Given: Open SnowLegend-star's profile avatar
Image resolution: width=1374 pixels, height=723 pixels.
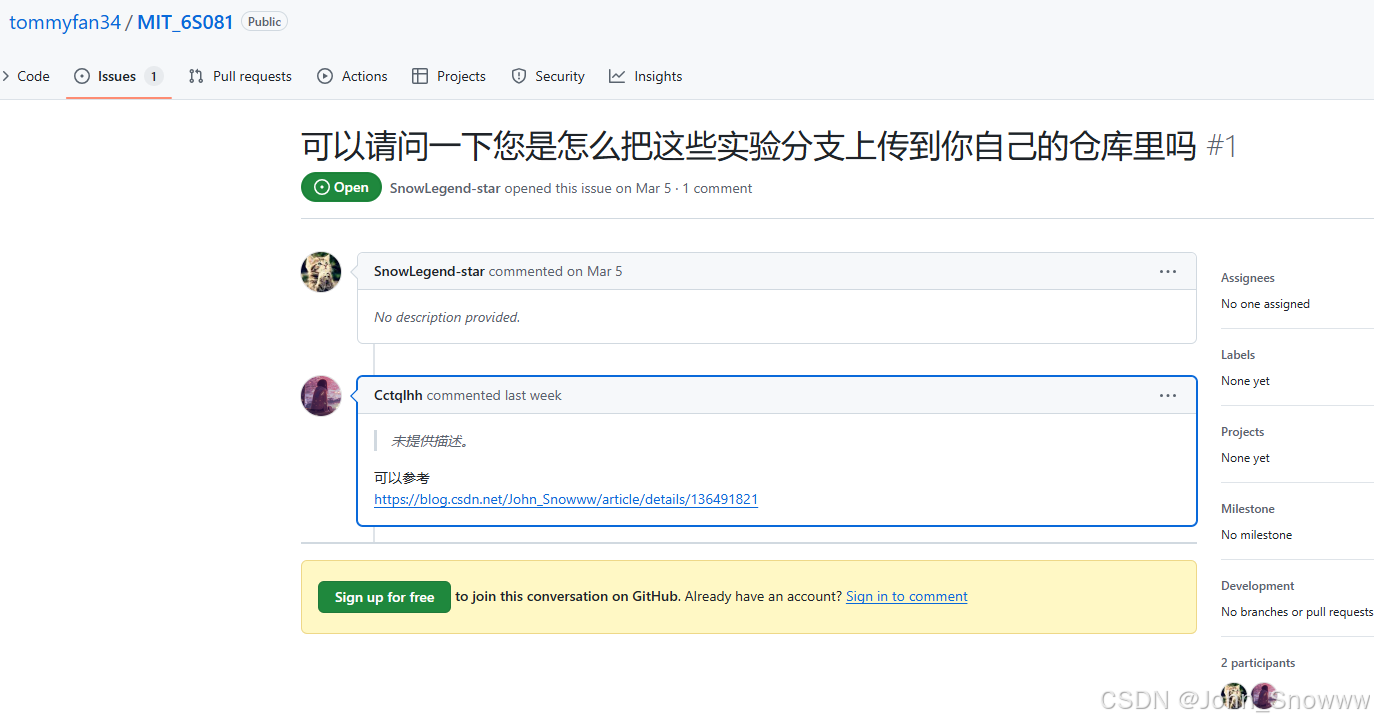Looking at the screenshot, I should click(320, 271).
